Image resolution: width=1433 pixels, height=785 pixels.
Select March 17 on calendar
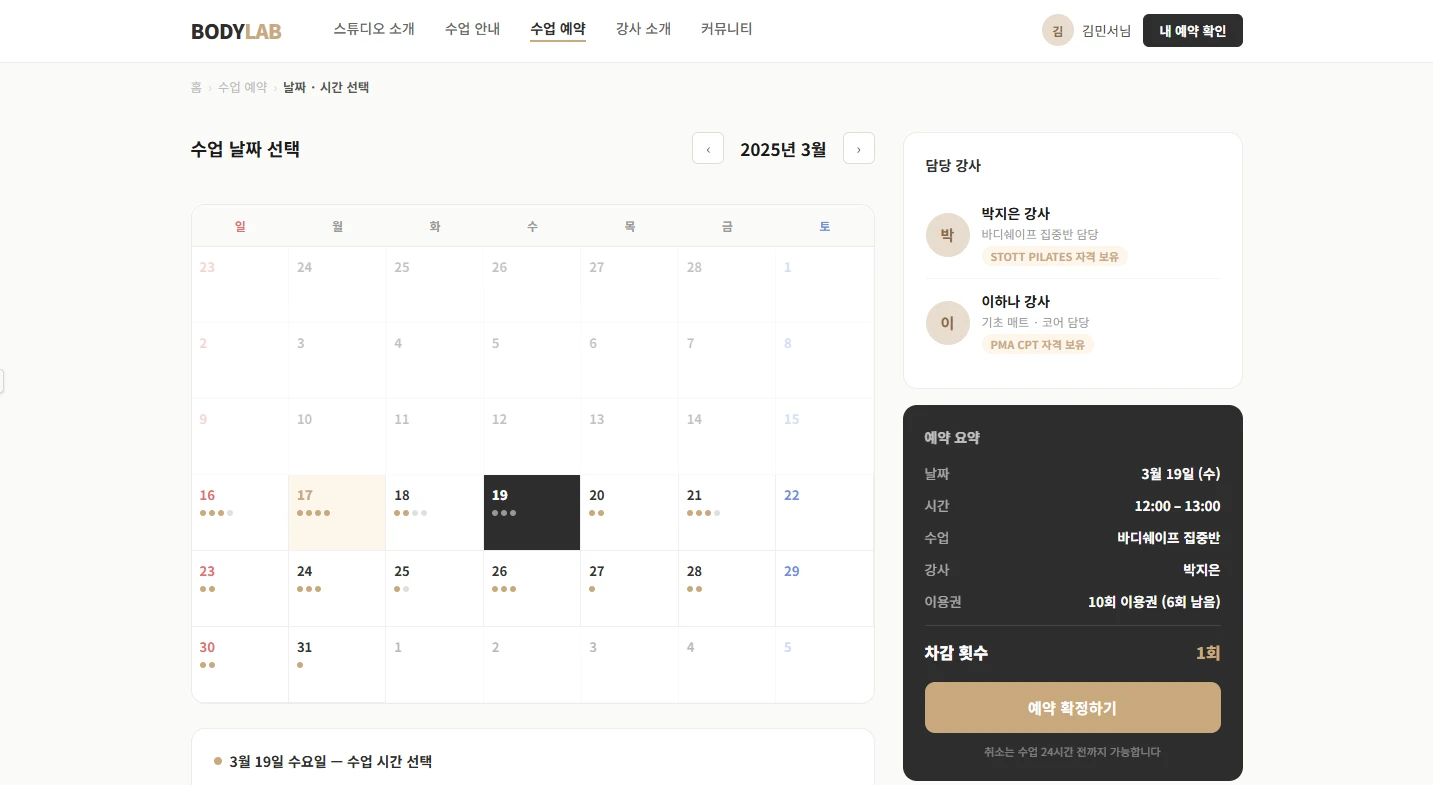[337, 512]
